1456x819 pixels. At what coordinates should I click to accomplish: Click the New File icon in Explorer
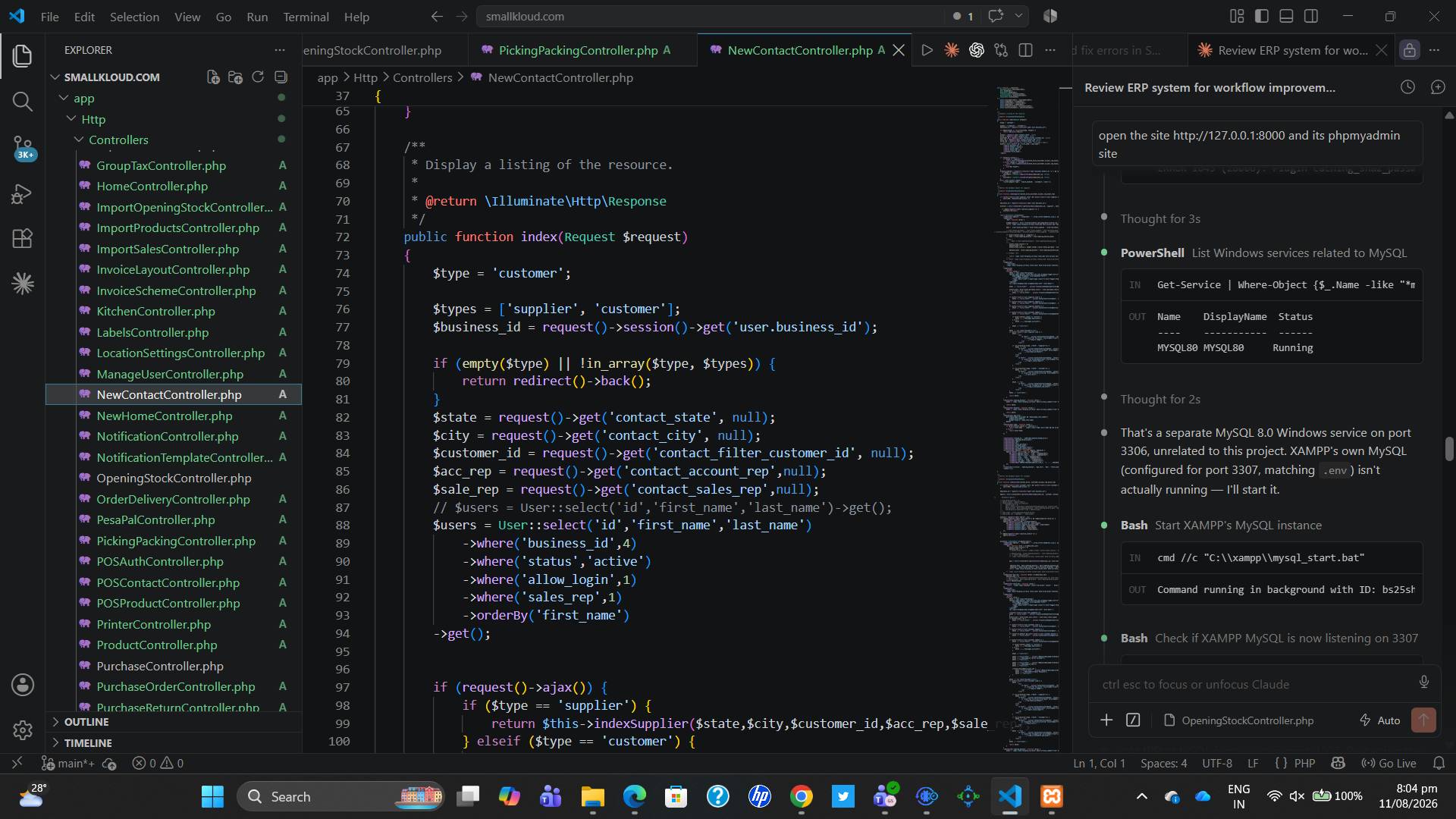213,77
